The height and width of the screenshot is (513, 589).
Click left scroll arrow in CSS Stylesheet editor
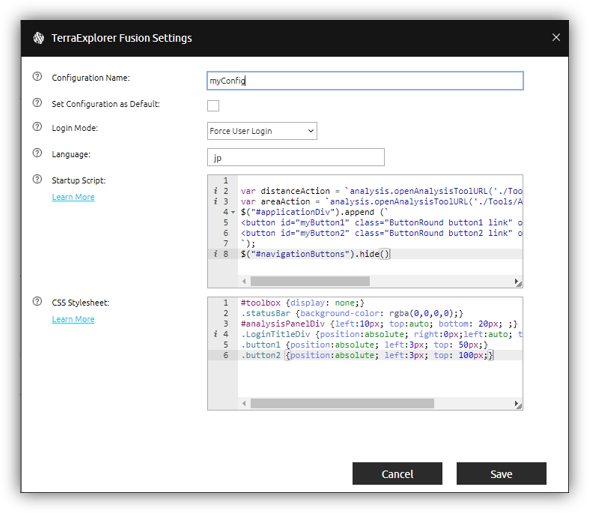point(244,404)
